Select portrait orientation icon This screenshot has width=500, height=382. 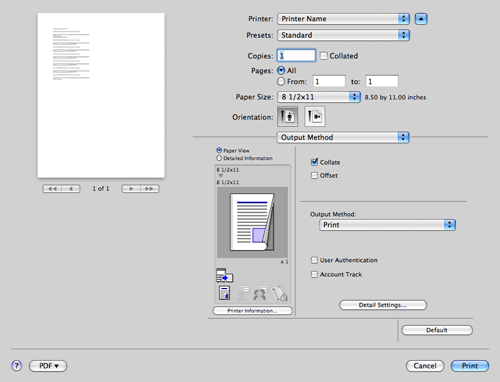287,117
